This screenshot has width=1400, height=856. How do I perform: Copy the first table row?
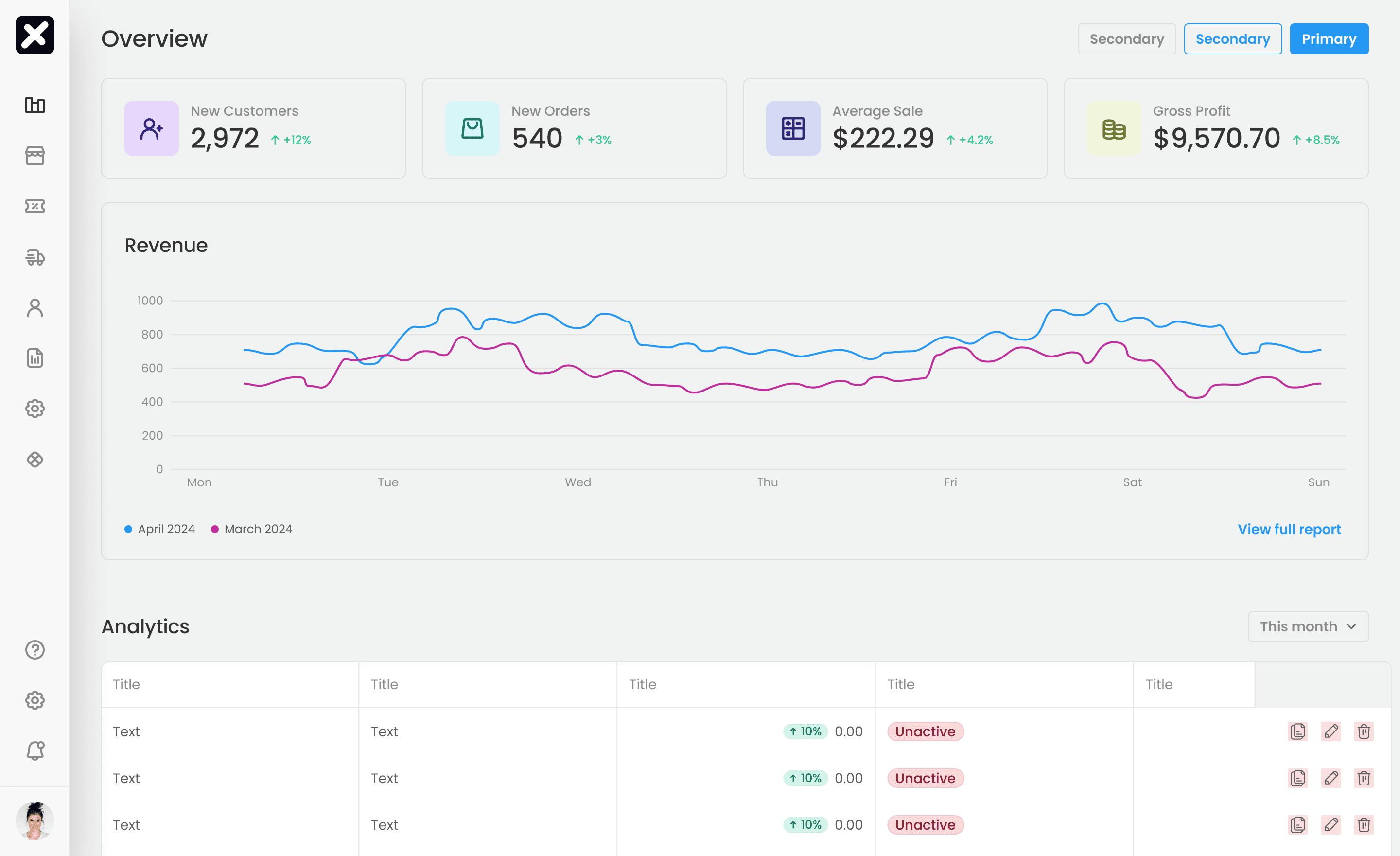click(x=1298, y=731)
